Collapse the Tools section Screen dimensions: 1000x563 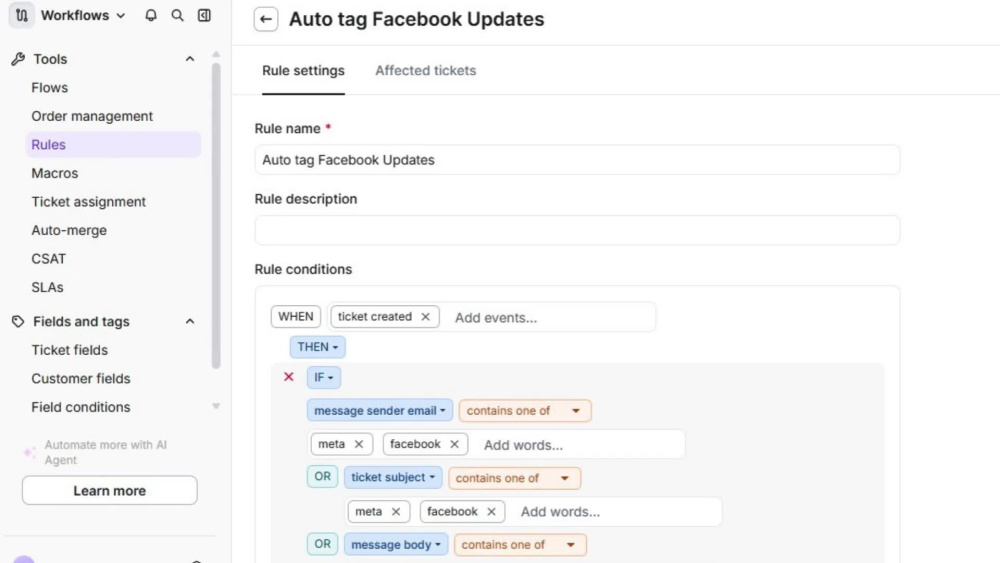pyautogui.click(x=190, y=59)
